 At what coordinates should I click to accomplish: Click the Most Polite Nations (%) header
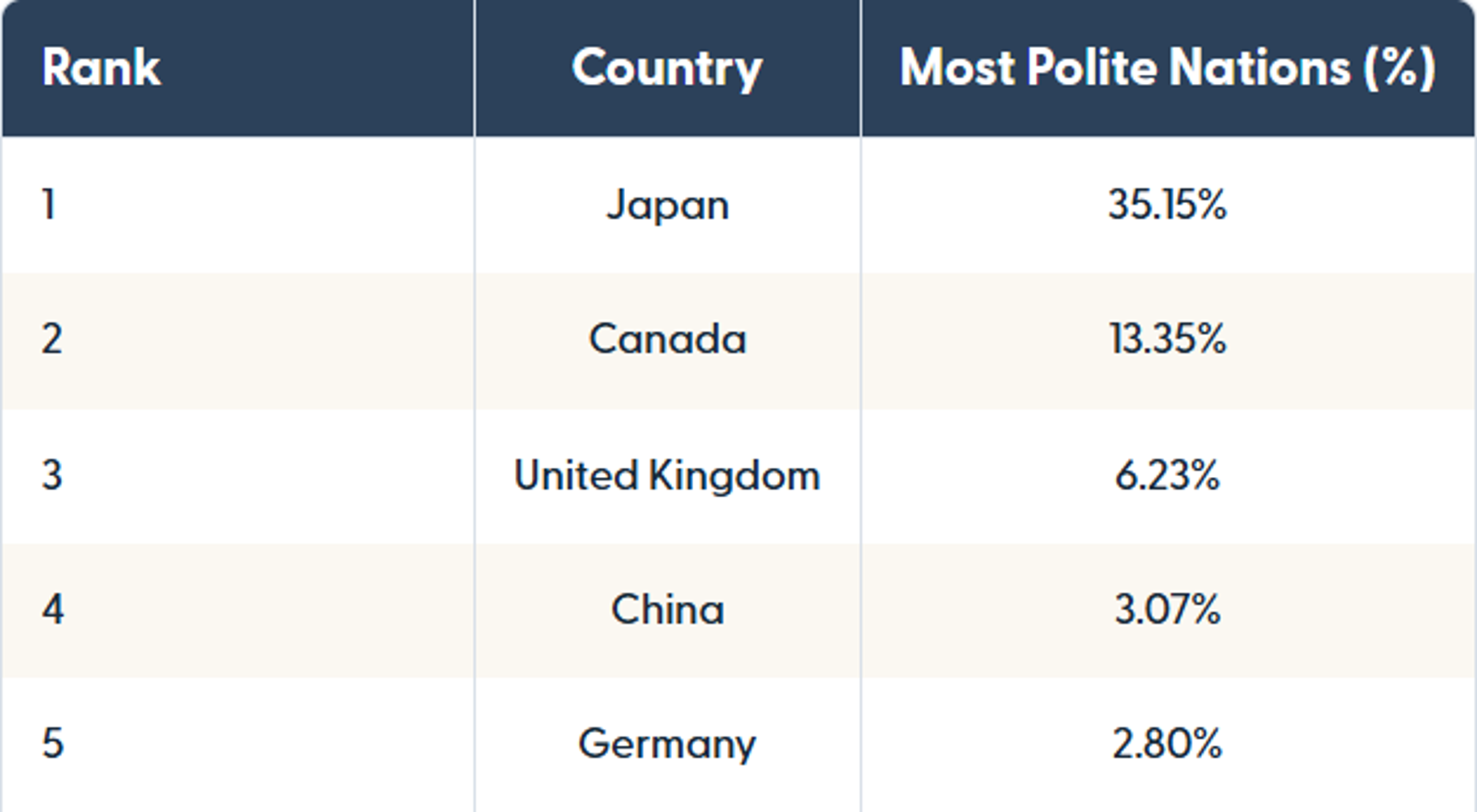(x=1167, y=68)
